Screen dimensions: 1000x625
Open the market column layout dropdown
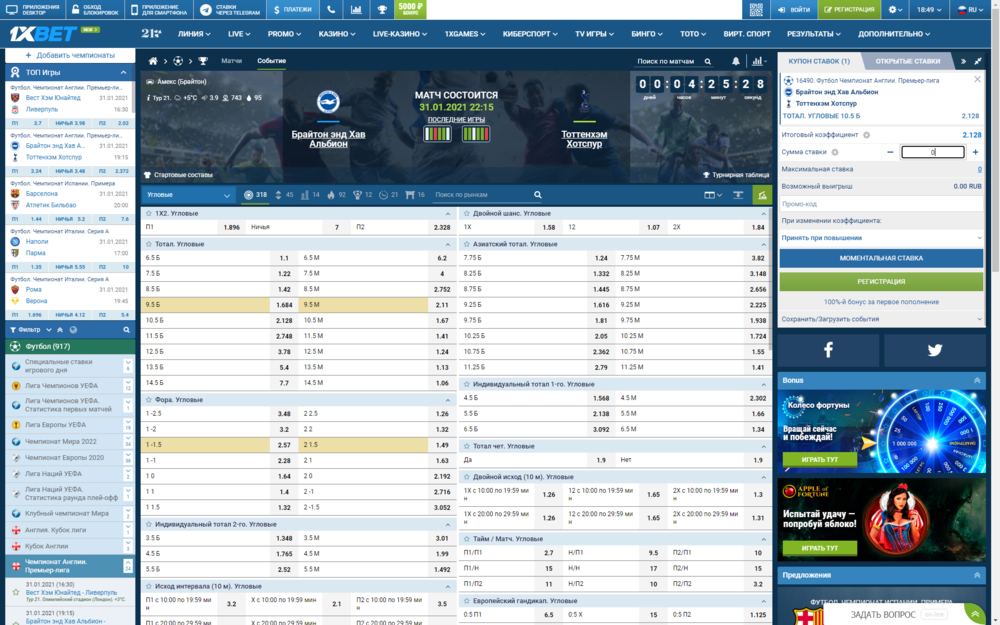tap(712, 195)
